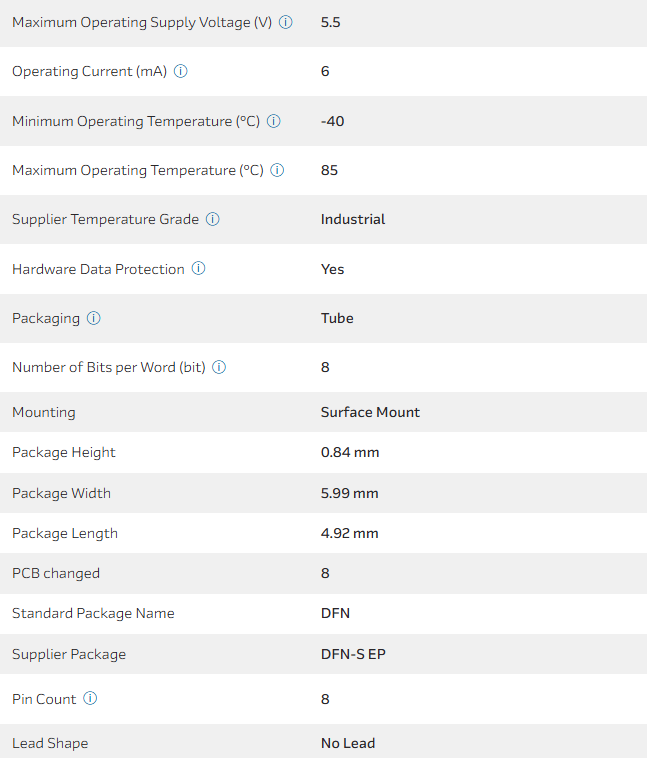This screenshot has width=647, height=758.
Task: Click the Package Height 0.84 mm value
Action: click(350, 452)
